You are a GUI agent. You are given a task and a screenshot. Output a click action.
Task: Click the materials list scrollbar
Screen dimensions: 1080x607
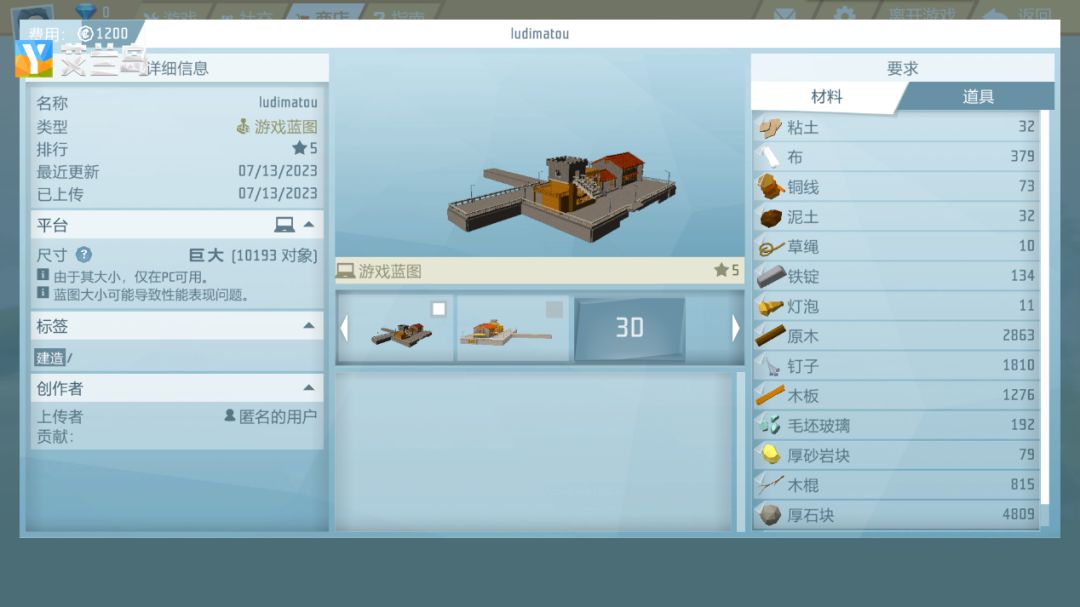(x=1045, y=307)
